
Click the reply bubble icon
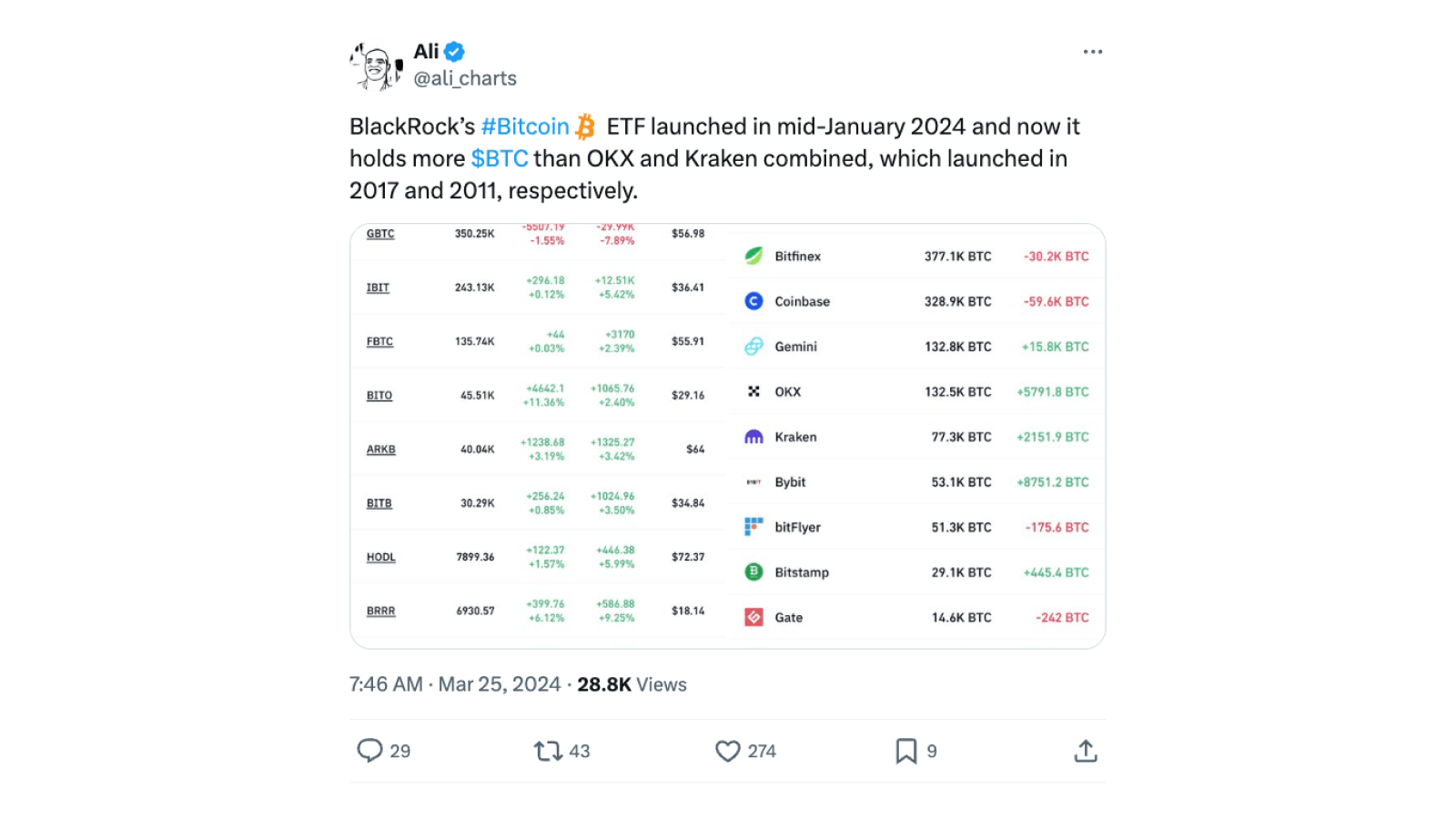[x=370, y=751]
